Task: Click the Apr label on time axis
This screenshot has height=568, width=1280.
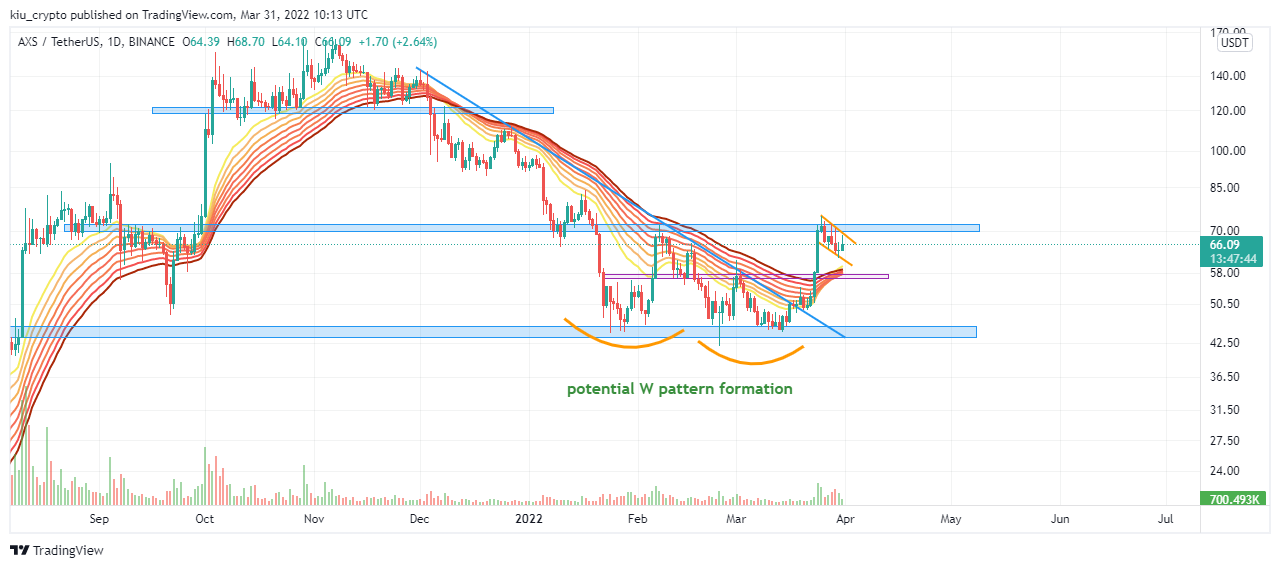Action: pos(844,519)
